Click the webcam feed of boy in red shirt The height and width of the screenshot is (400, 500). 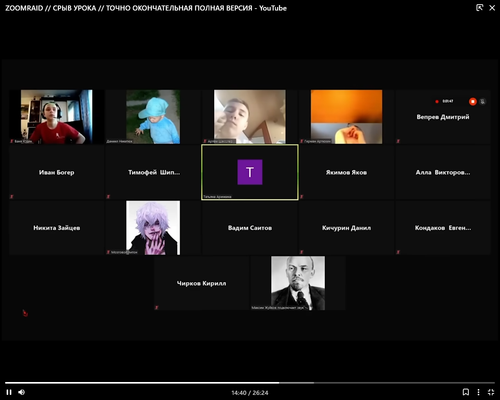[x=57, y=117]
